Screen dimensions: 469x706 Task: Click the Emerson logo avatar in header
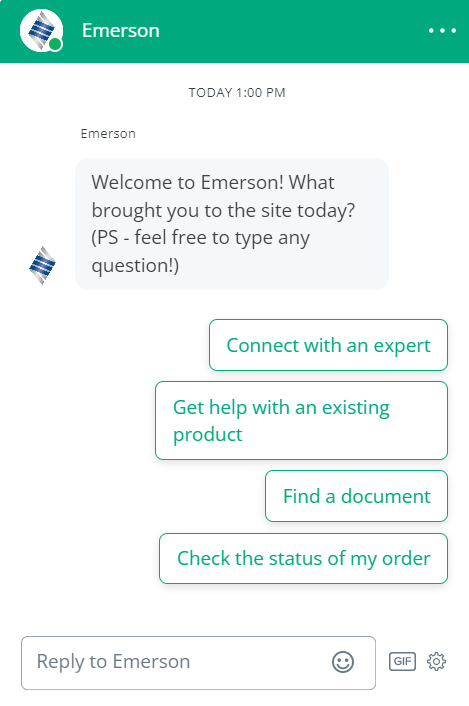pos(41,31)
